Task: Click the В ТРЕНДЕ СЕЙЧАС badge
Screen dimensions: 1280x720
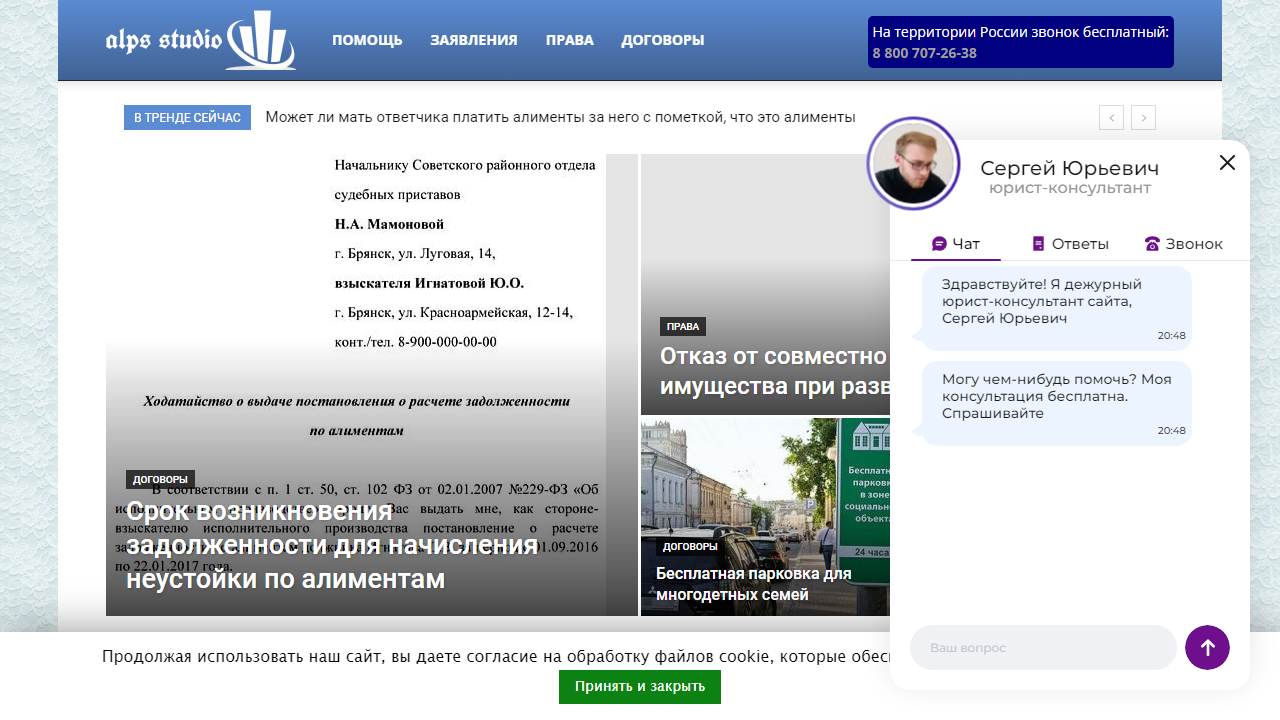Action: (x=187, y=117)
